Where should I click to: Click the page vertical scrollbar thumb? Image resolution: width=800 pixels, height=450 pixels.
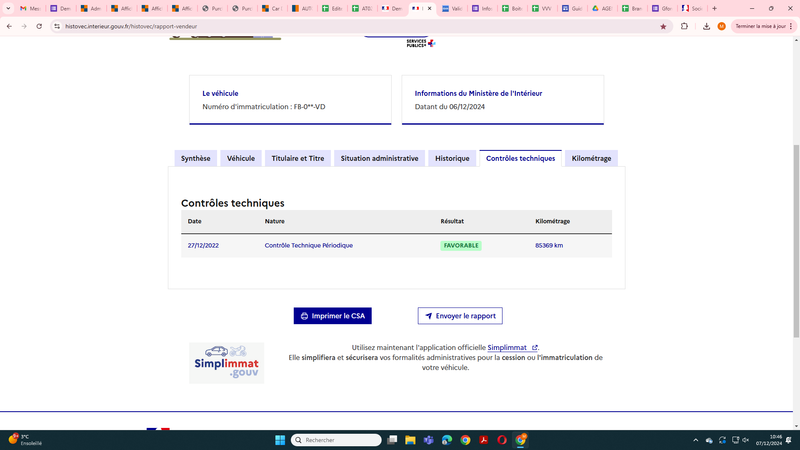pos(796,241)
